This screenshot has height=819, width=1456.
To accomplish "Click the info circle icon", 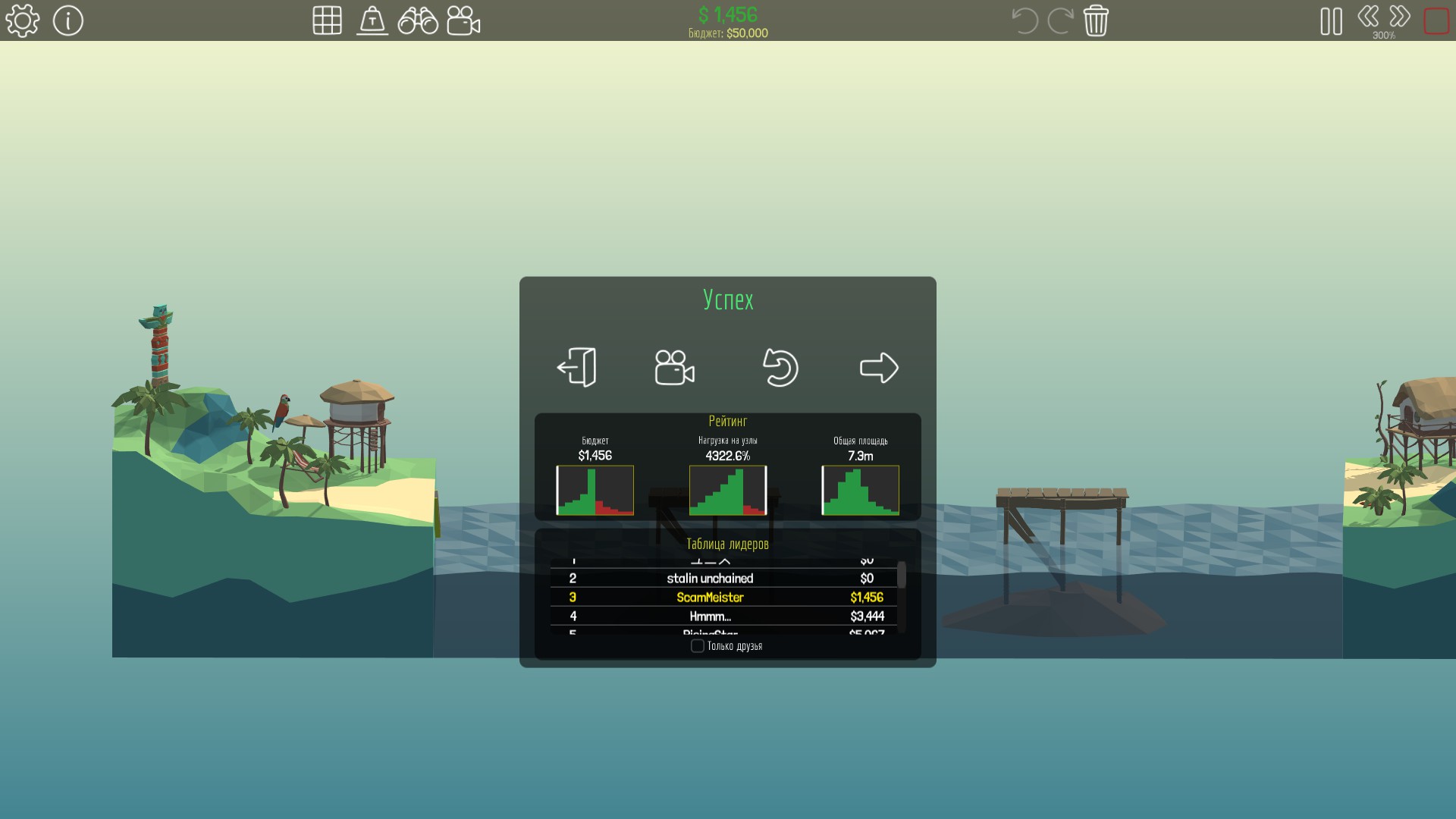I will (68, 20).
